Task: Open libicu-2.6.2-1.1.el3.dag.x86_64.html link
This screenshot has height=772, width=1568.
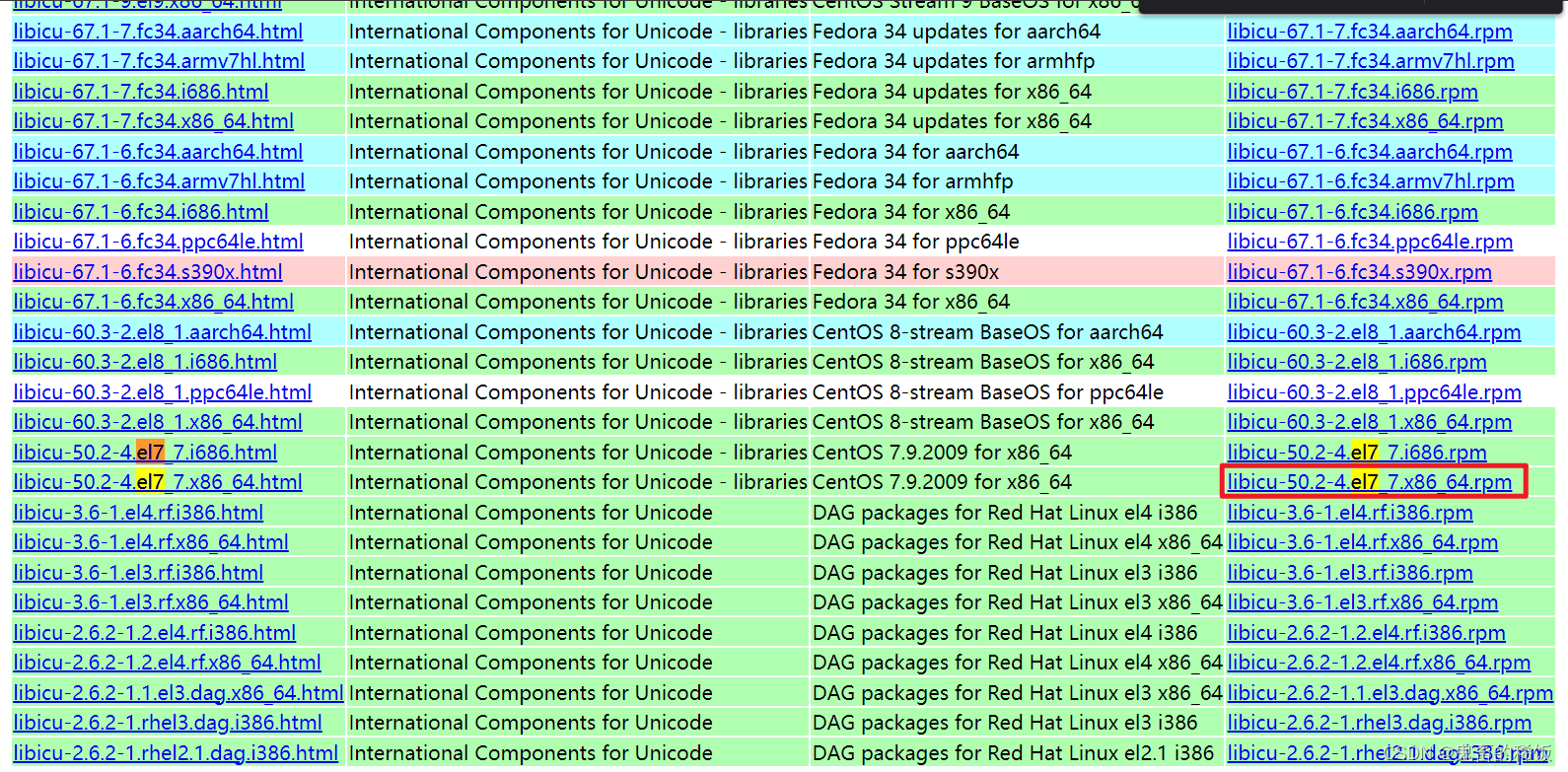Action: (178, 693)
